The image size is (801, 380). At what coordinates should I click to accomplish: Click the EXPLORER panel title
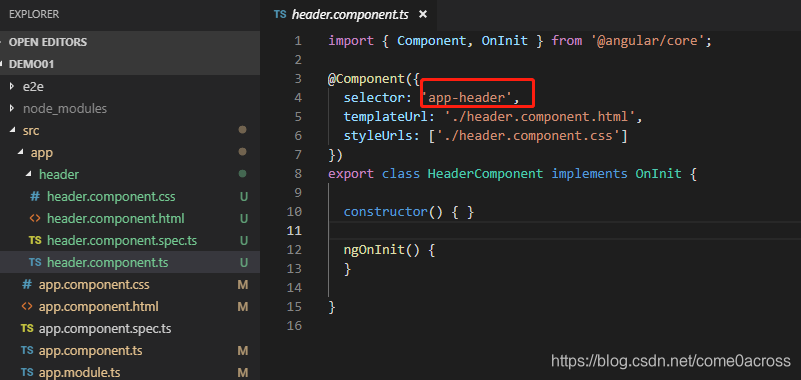tap(34, 15)
